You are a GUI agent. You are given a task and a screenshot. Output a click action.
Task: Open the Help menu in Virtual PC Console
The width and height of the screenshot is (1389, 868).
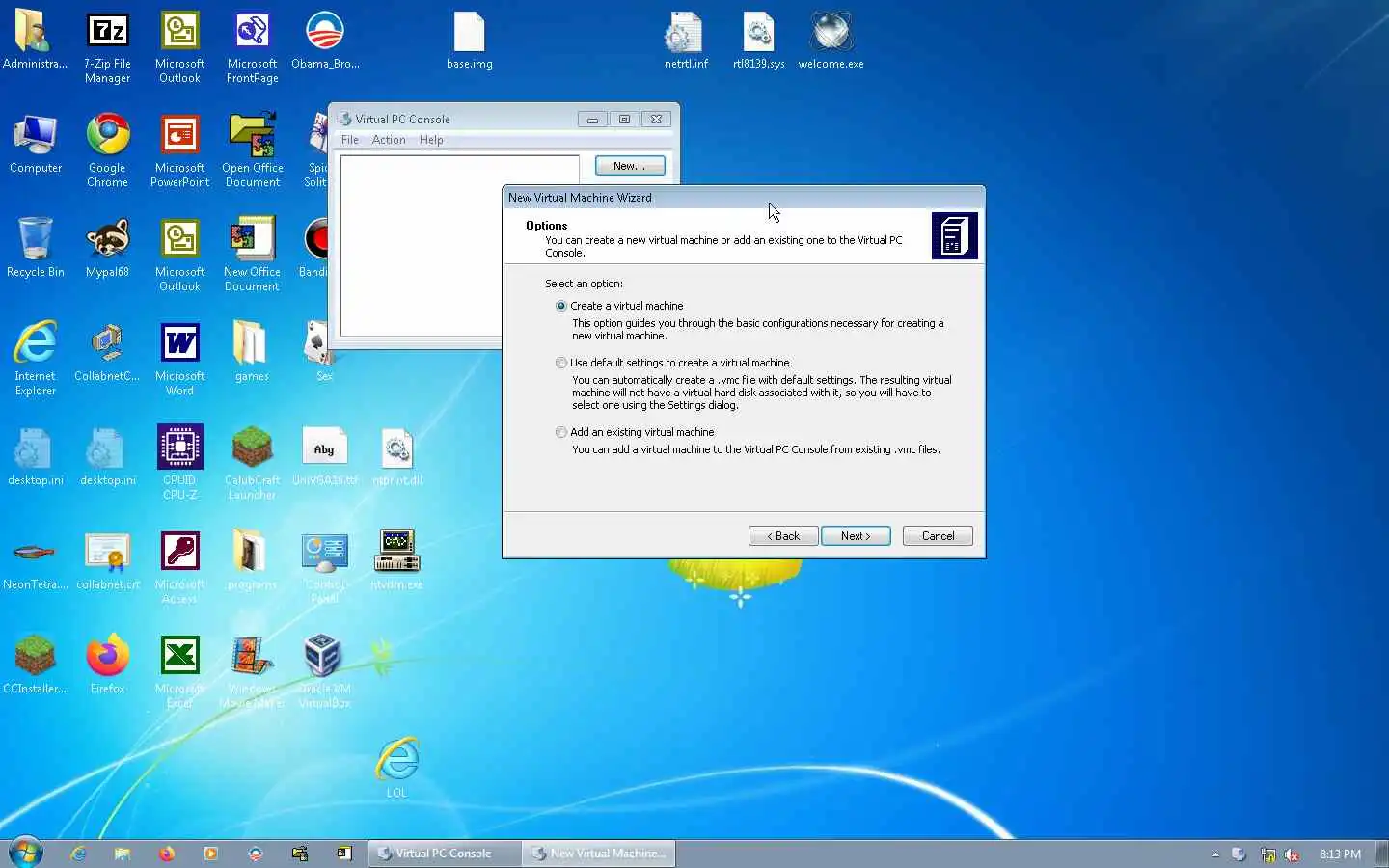431,140
